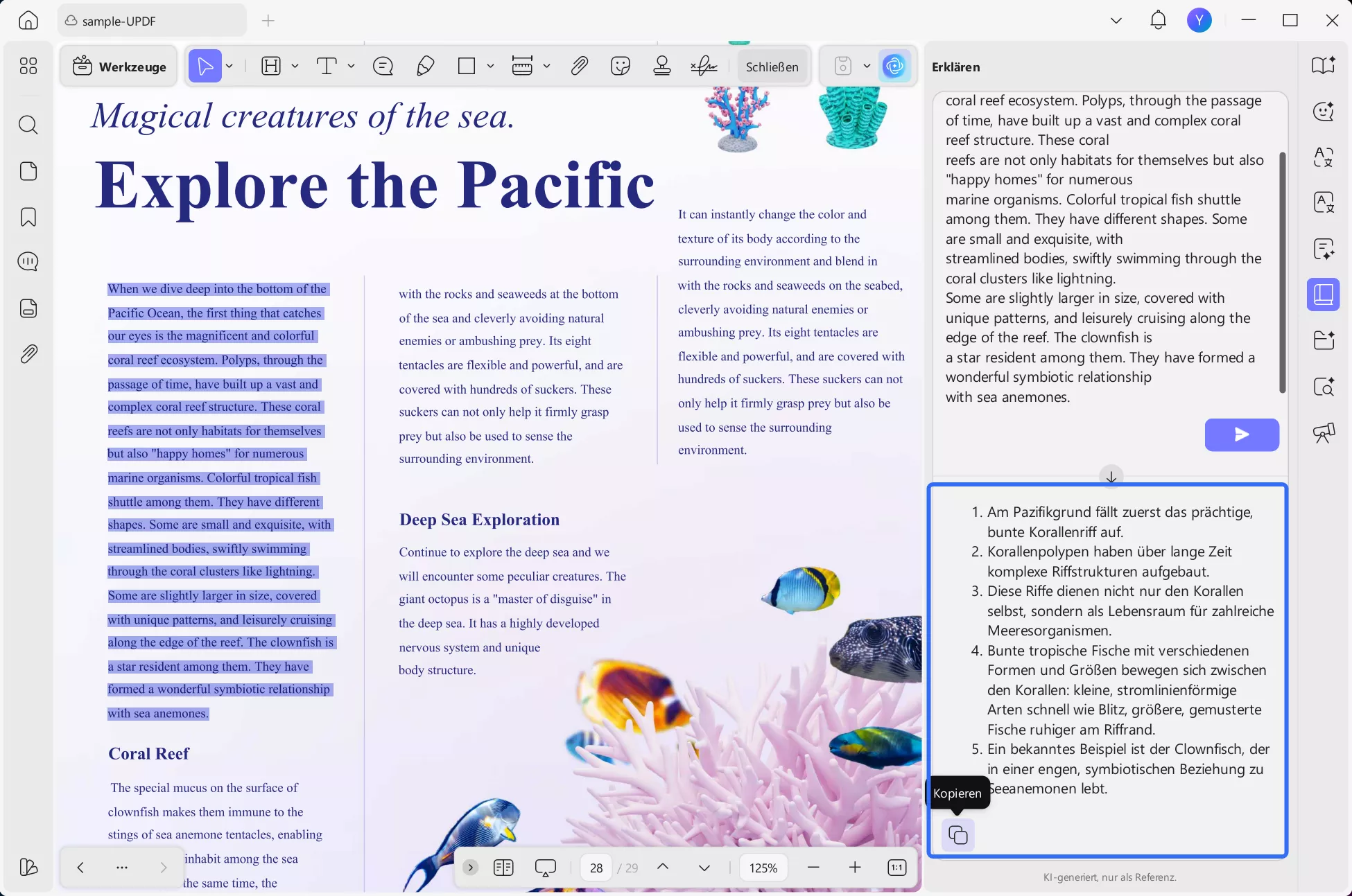Open the search sidebar icon
The width and height of the screenshot is (1352, 896).
28,125
